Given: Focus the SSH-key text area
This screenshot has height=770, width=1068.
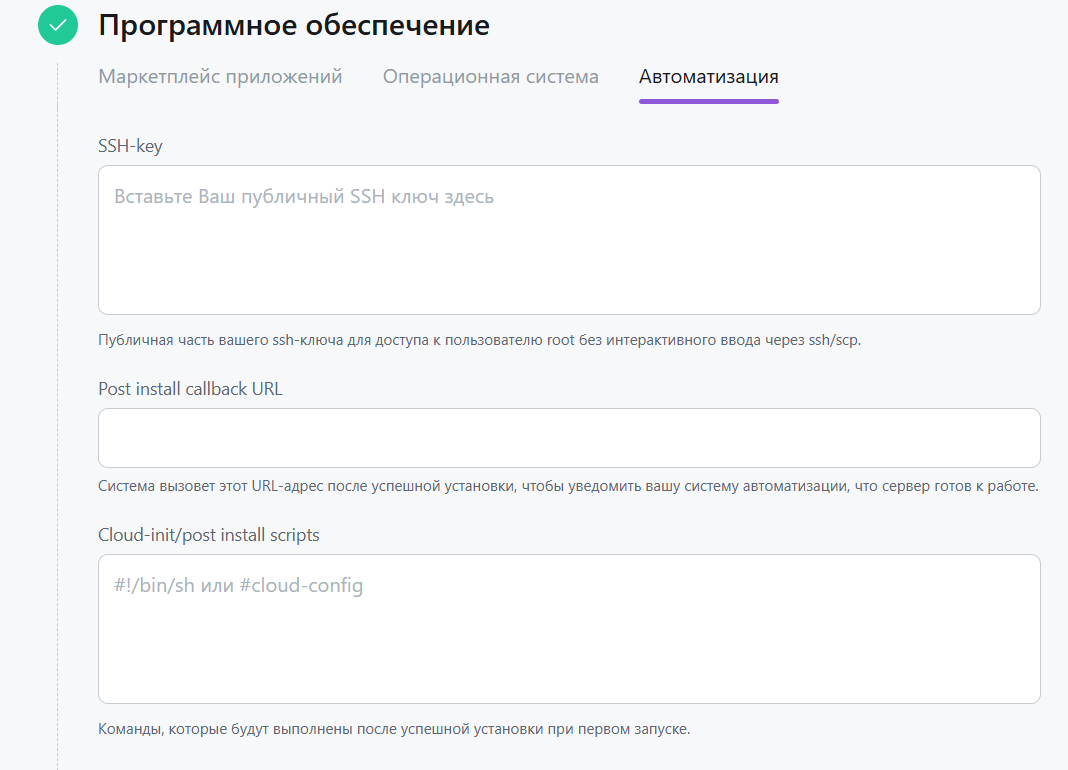Looking at the screenshot, I should (568, 240).
